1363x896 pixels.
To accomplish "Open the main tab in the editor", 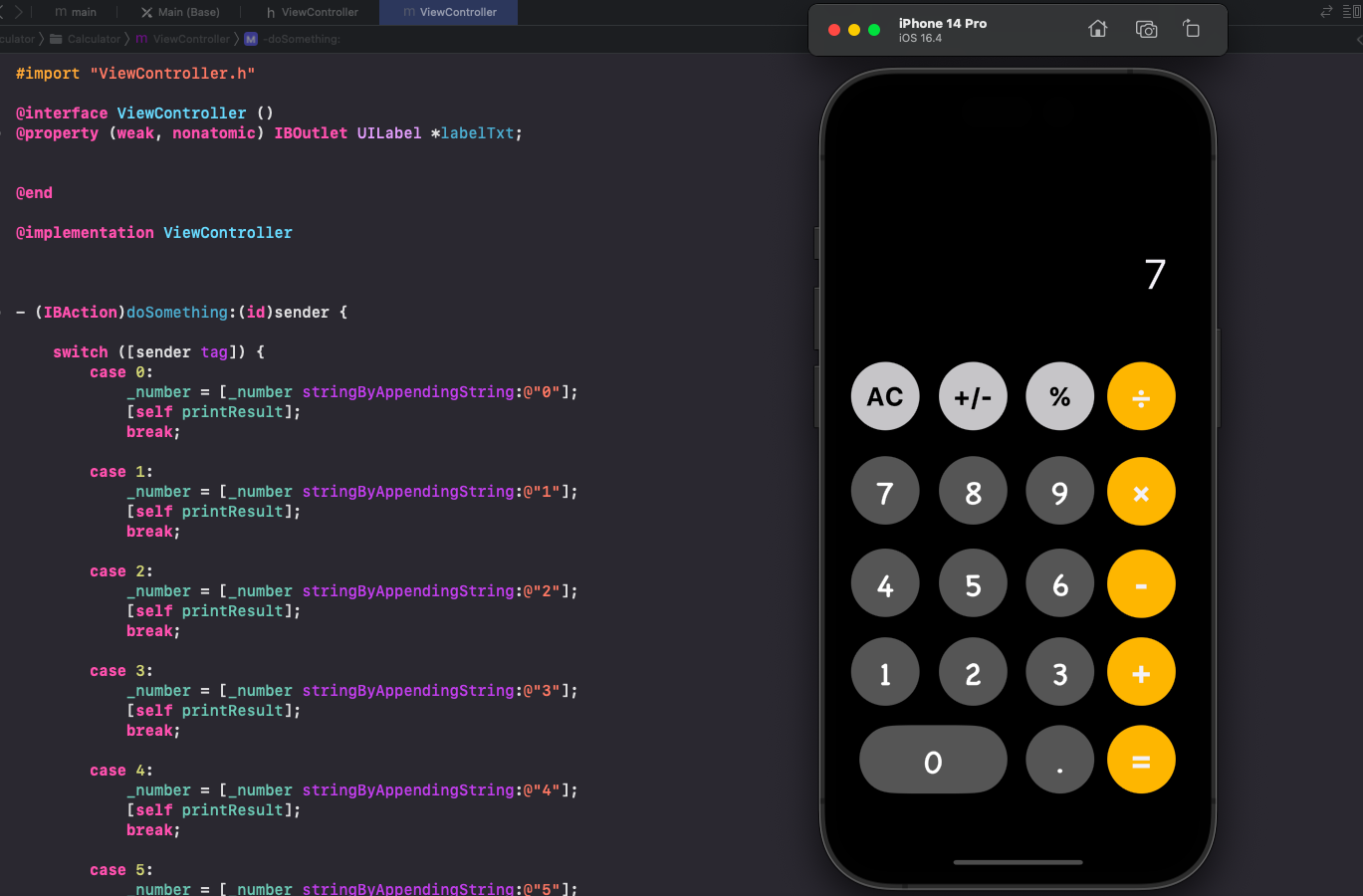I will pos(75,12).
